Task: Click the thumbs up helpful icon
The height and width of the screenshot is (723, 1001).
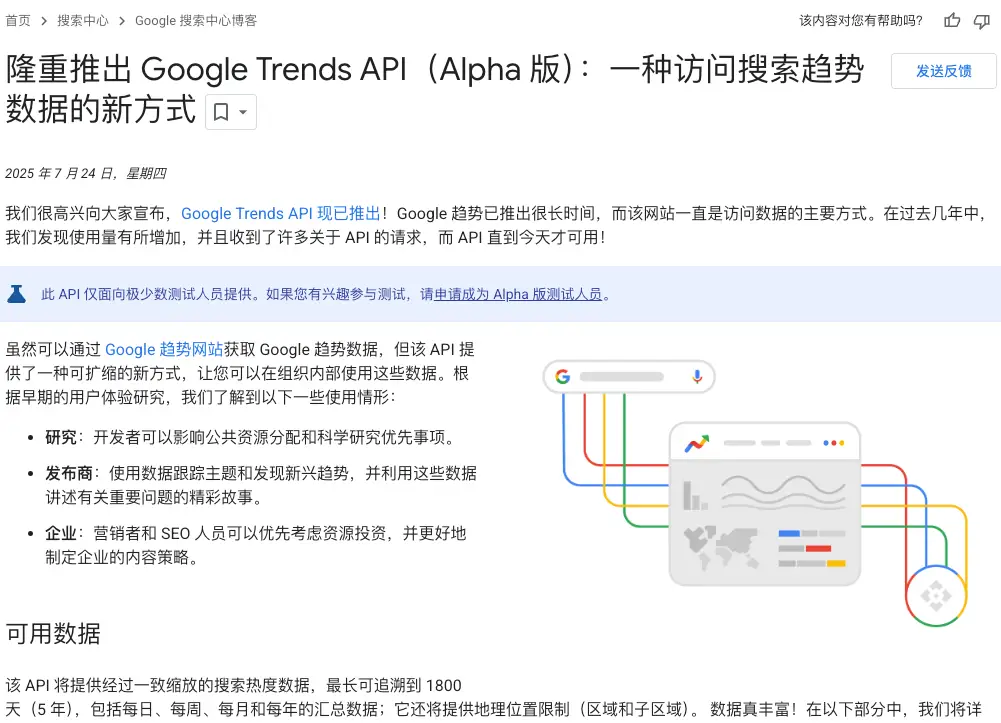Action: [952, 20]
